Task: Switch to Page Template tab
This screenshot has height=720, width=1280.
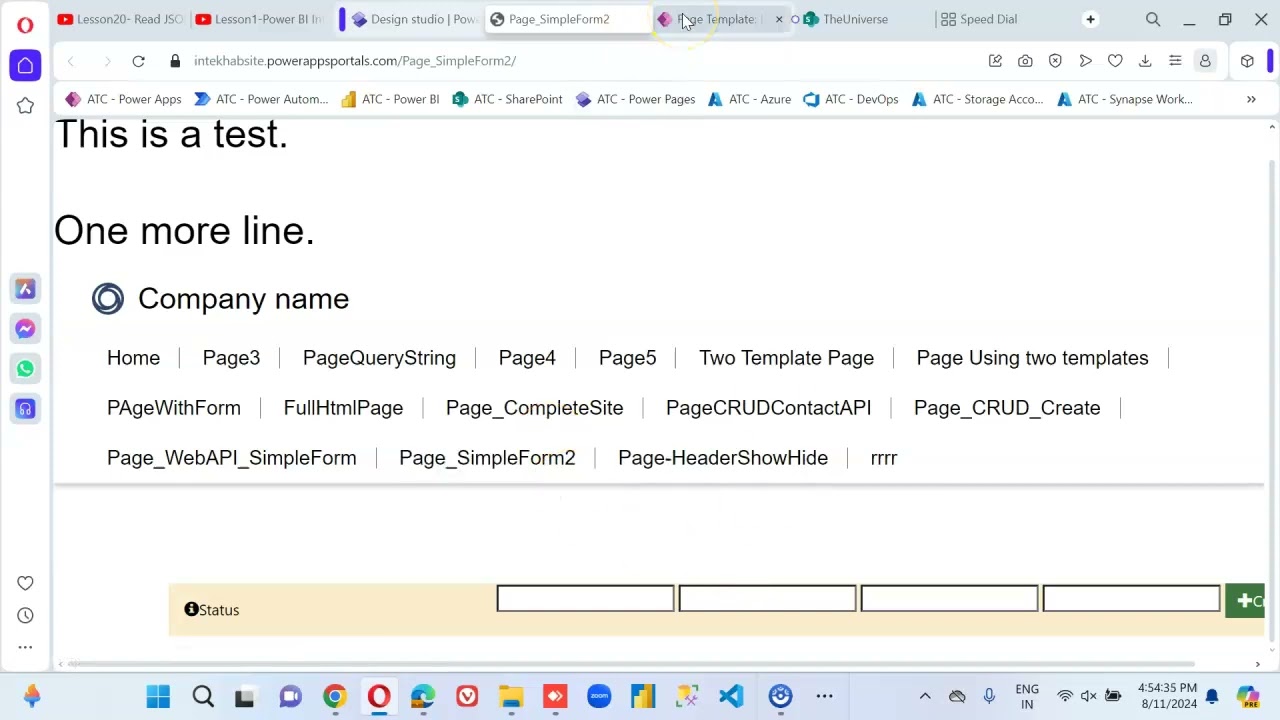Action: click(716, 19)
